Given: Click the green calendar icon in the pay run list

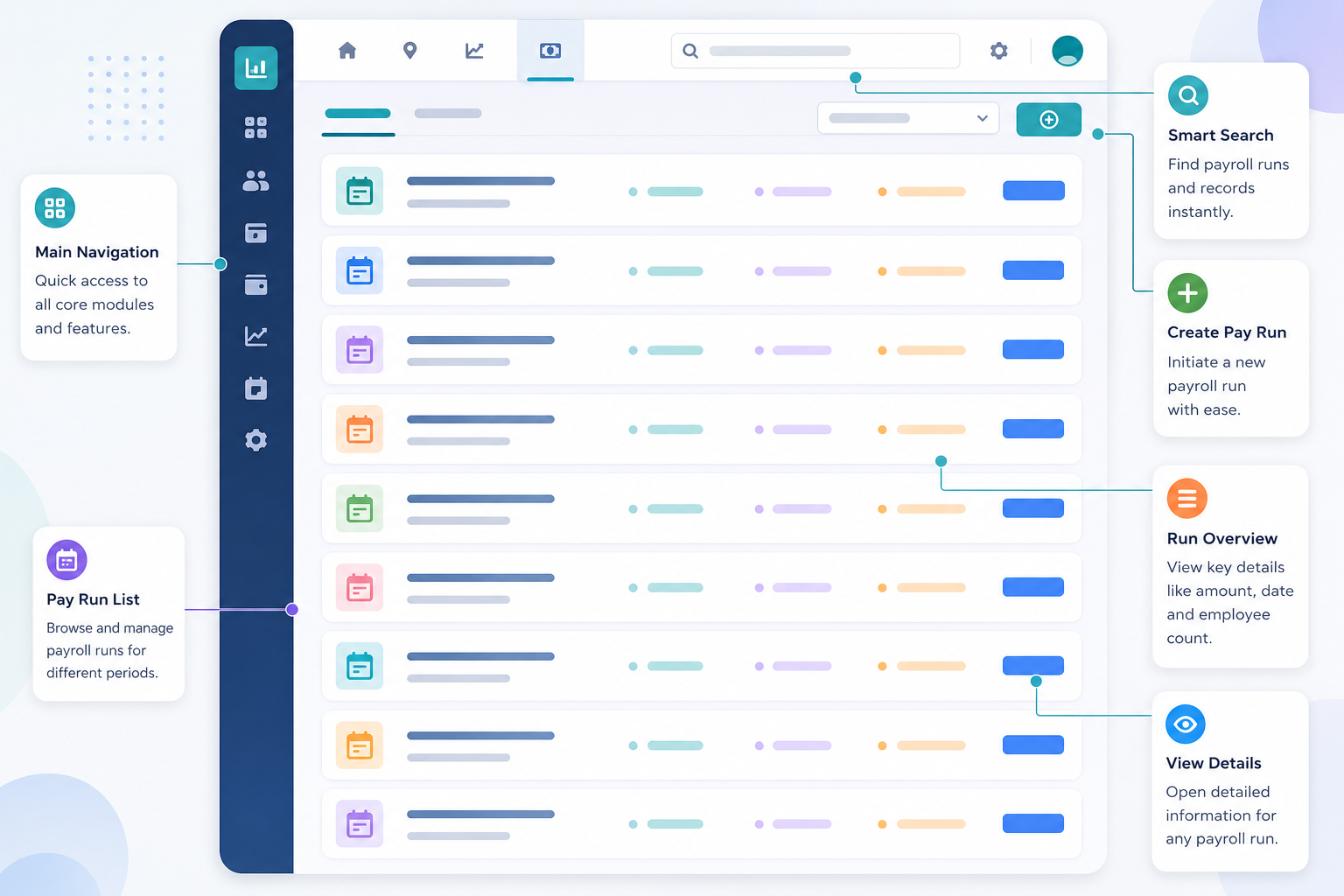Looking at the screenshot, I should (x=360, y=508).
